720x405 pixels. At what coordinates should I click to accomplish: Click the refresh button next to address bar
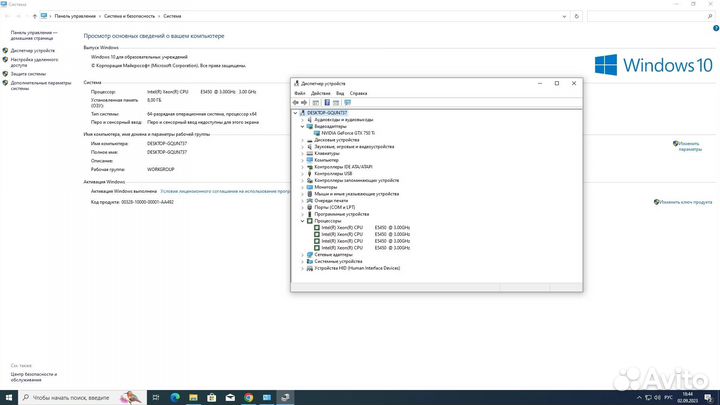[x=576, y=16]
